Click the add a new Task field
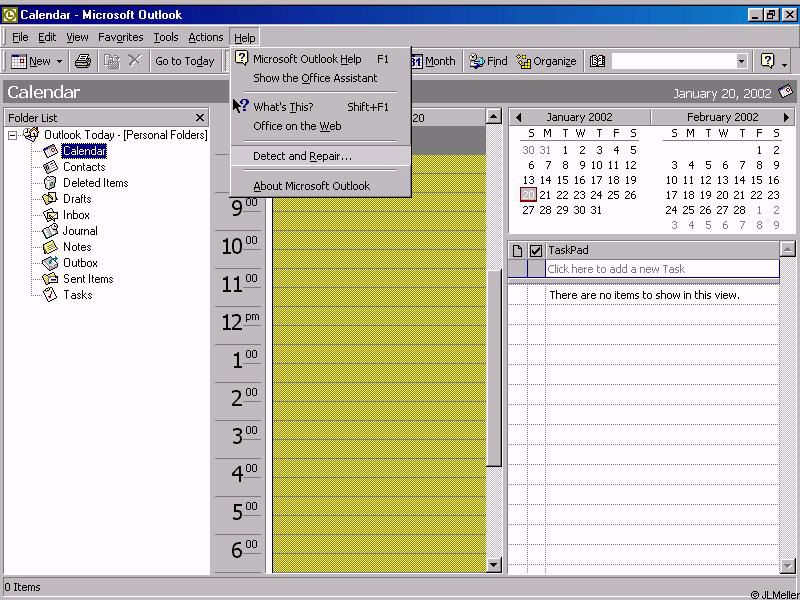800x600 pixels. 661,269
